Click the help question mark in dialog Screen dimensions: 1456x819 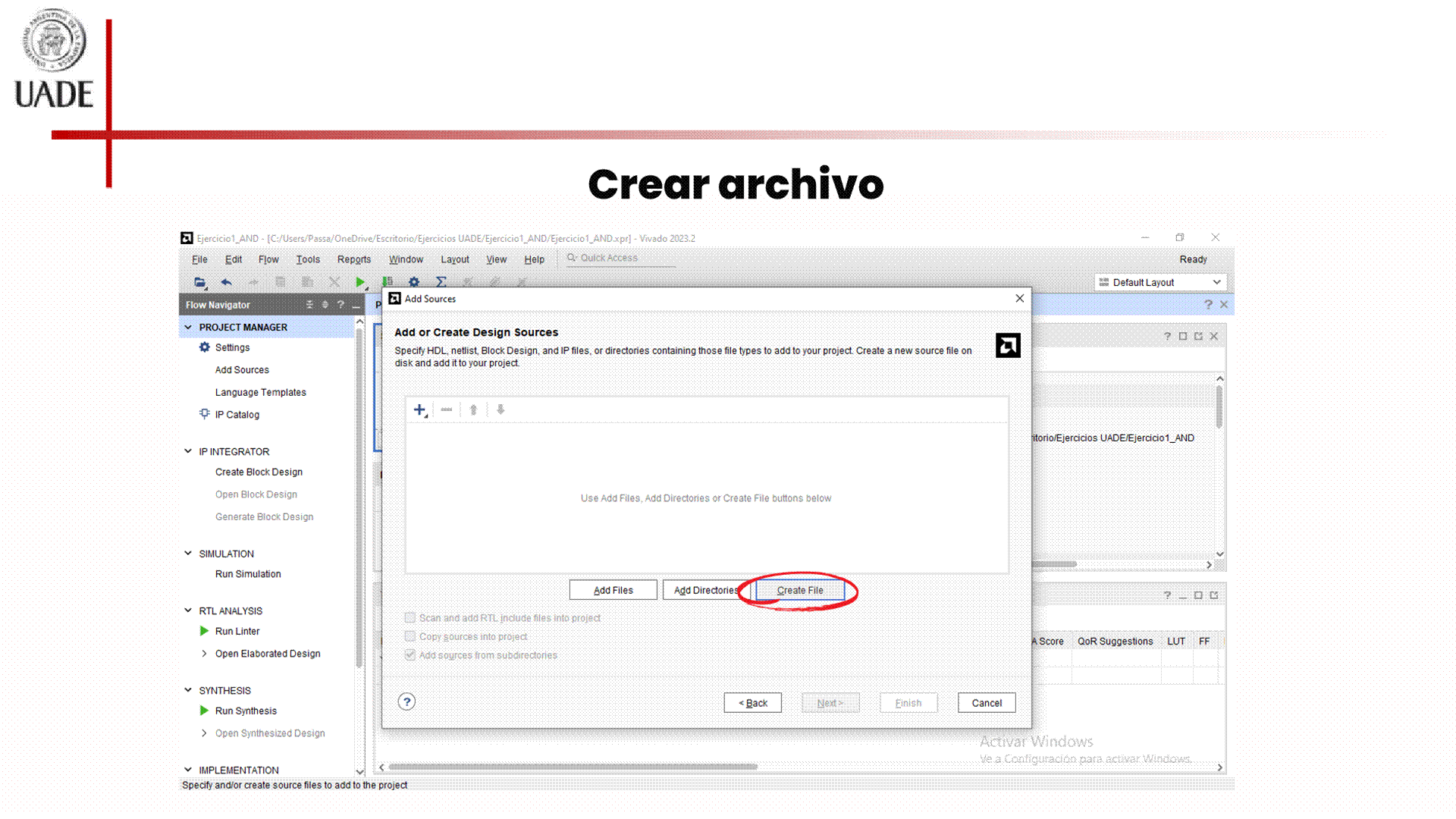[406, 701]
